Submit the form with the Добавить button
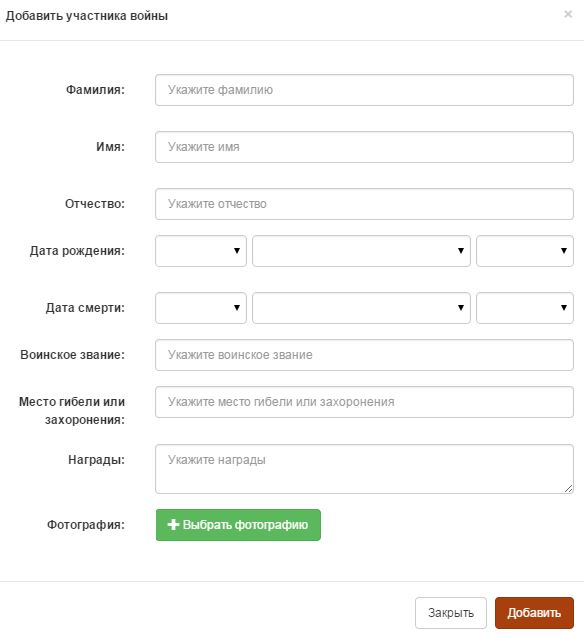This screenshot has height=638, width=584. tap(534, 613)
